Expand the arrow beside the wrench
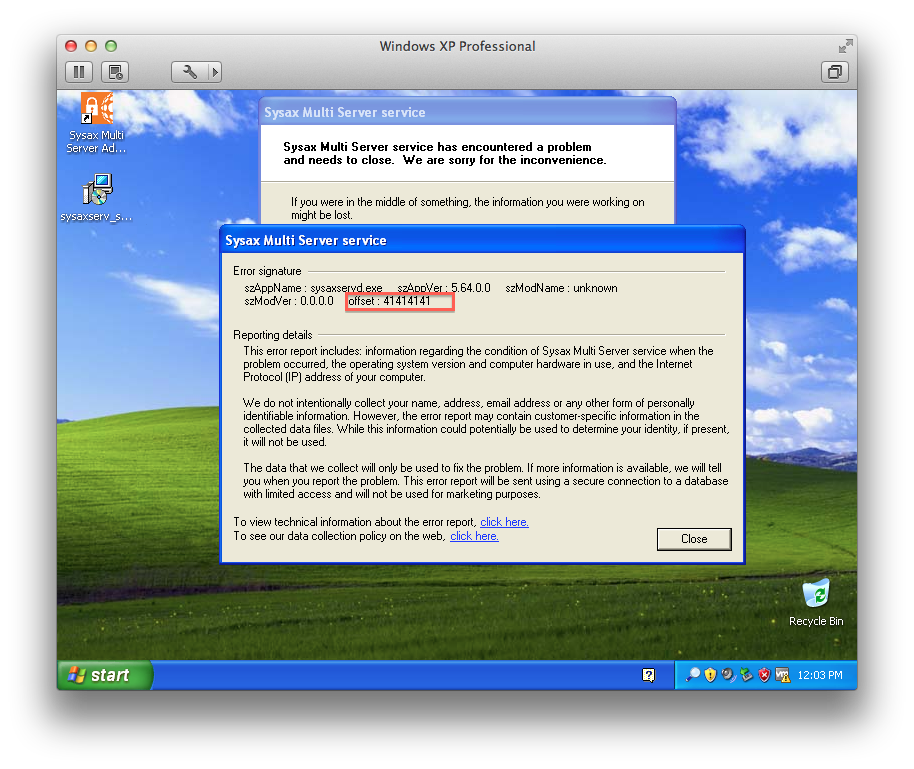Image resolution: width=914 pixels, height=769 pixels. point(213,72)
